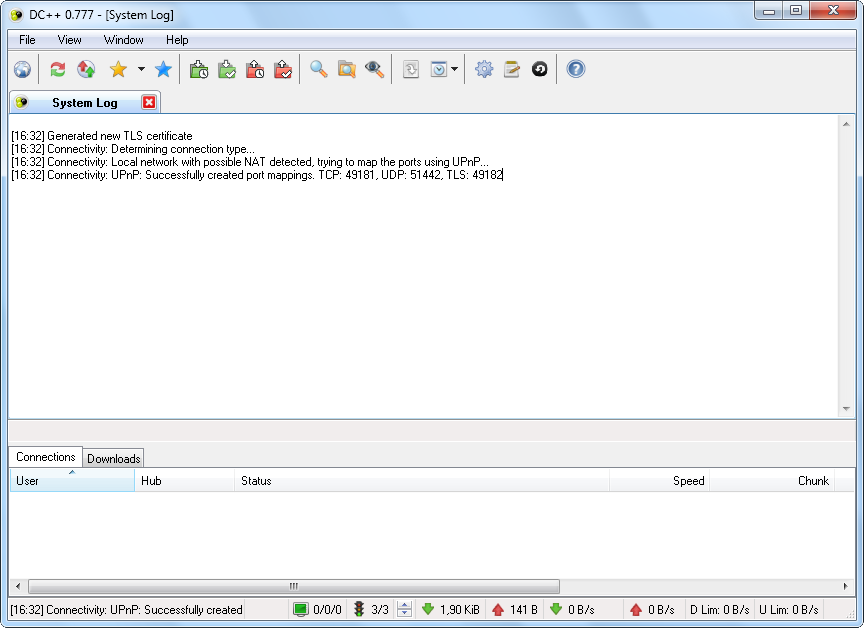Select the System Log tab
The width and height of the screenshot is (864, 628).
click(84, 103)
